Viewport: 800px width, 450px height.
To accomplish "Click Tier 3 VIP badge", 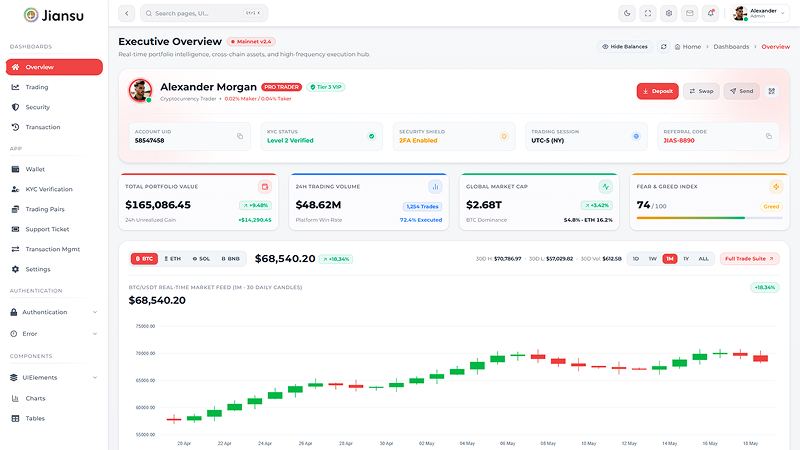I will point(326,87).
